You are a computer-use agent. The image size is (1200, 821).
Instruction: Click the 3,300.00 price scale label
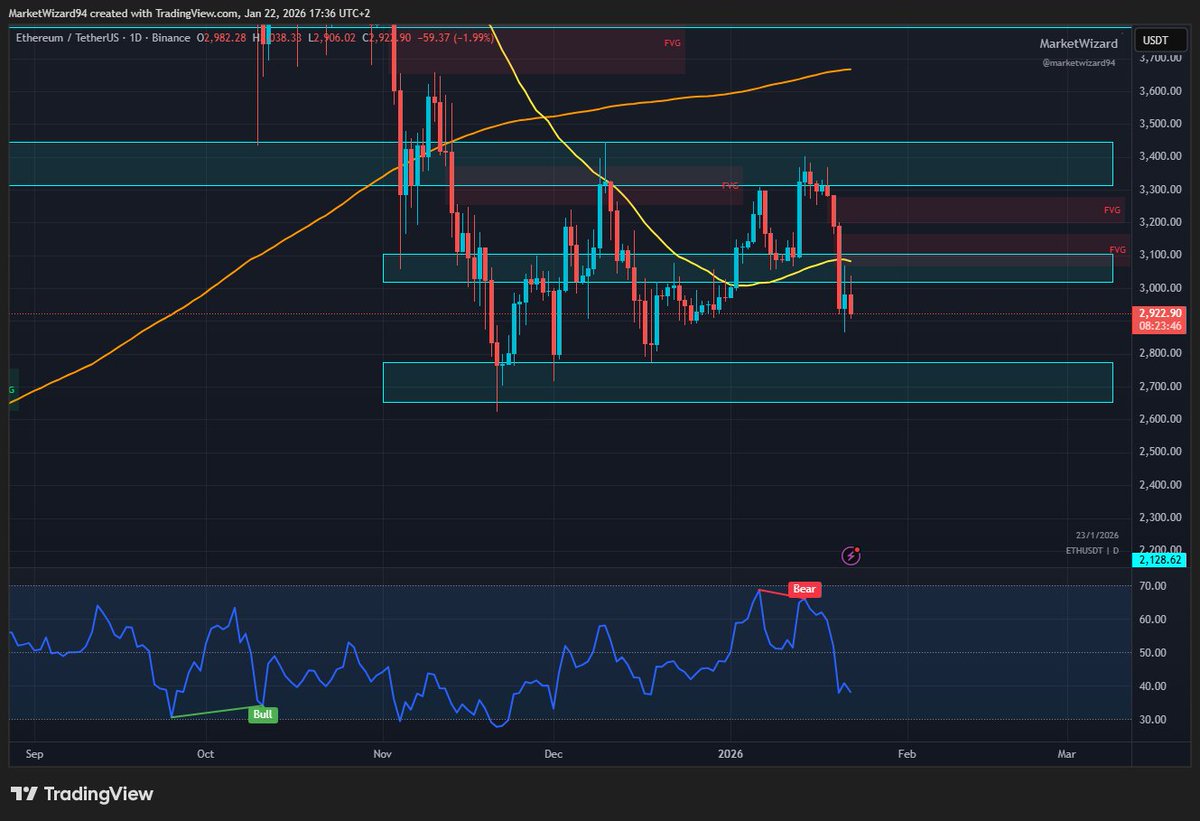pyautogui.click(x=1160, y=189)
